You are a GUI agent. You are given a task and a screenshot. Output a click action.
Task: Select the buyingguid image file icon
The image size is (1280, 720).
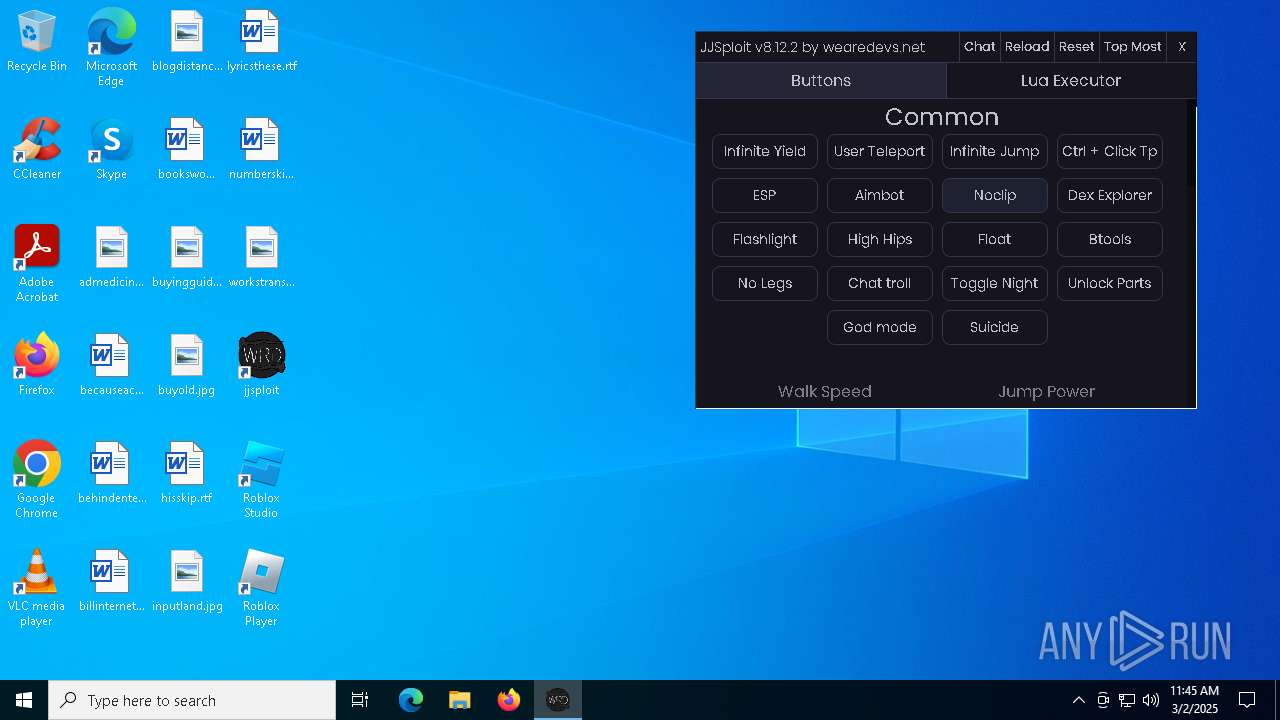(186, 257)
